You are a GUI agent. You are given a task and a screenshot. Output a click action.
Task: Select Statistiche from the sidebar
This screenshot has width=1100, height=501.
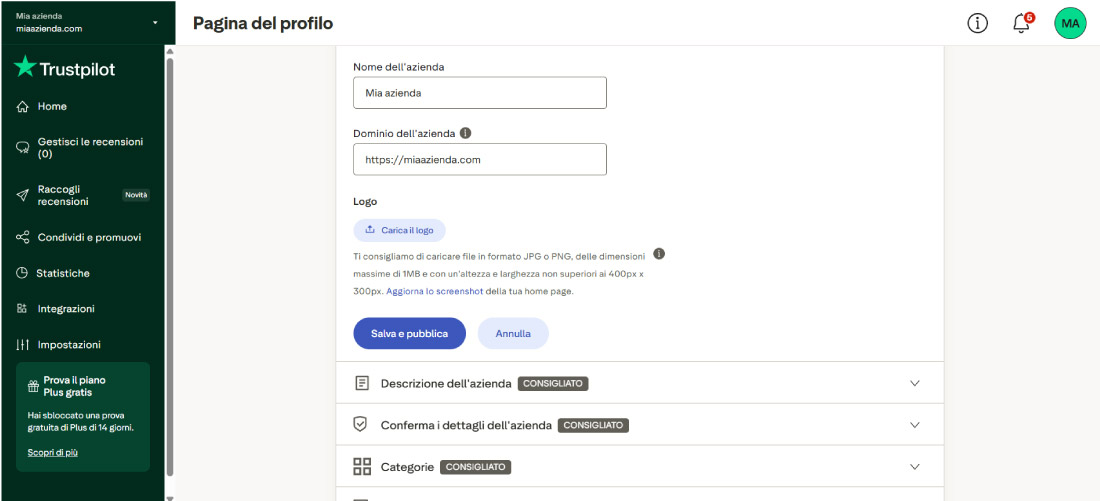(63, 273)
